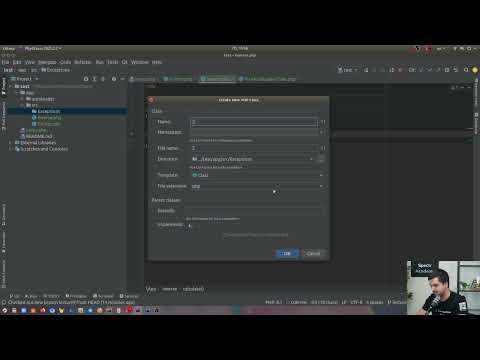This screenshot has width=480, height=360.
Task: Open the Project view dropdown
Action: pos(25,79)
